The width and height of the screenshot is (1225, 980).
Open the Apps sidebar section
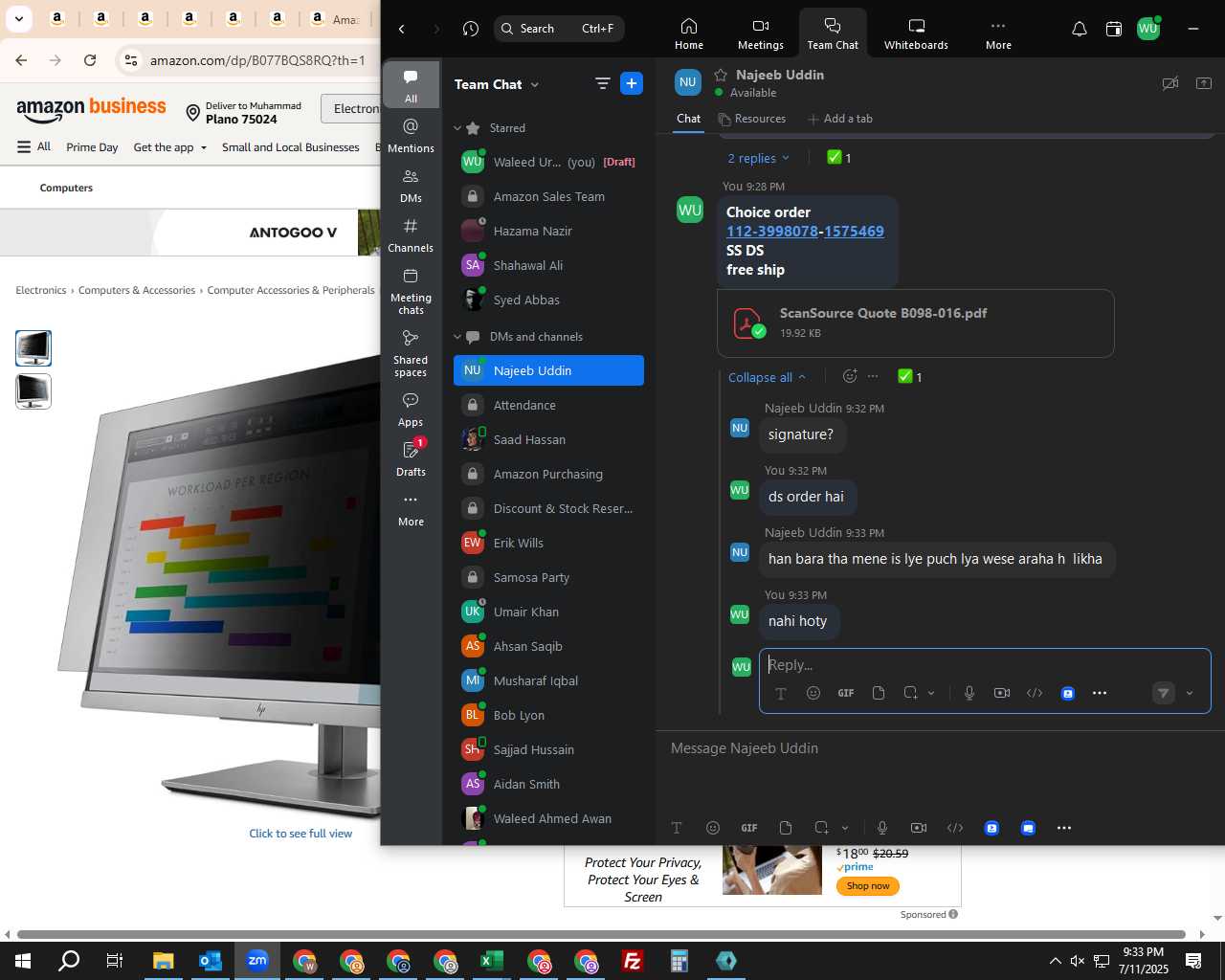pos(411,410)
